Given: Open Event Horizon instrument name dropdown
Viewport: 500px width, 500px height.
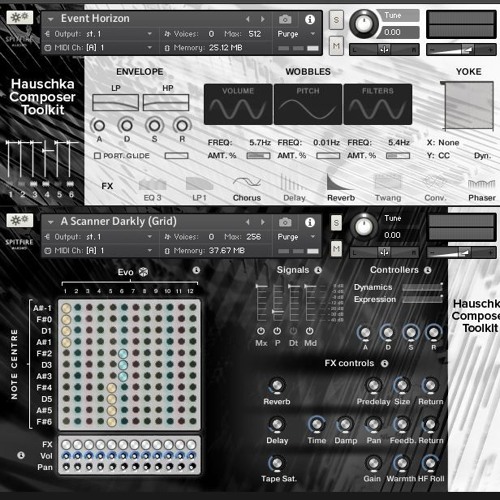Looking at the screenshot, I should [x=51, y=19].
